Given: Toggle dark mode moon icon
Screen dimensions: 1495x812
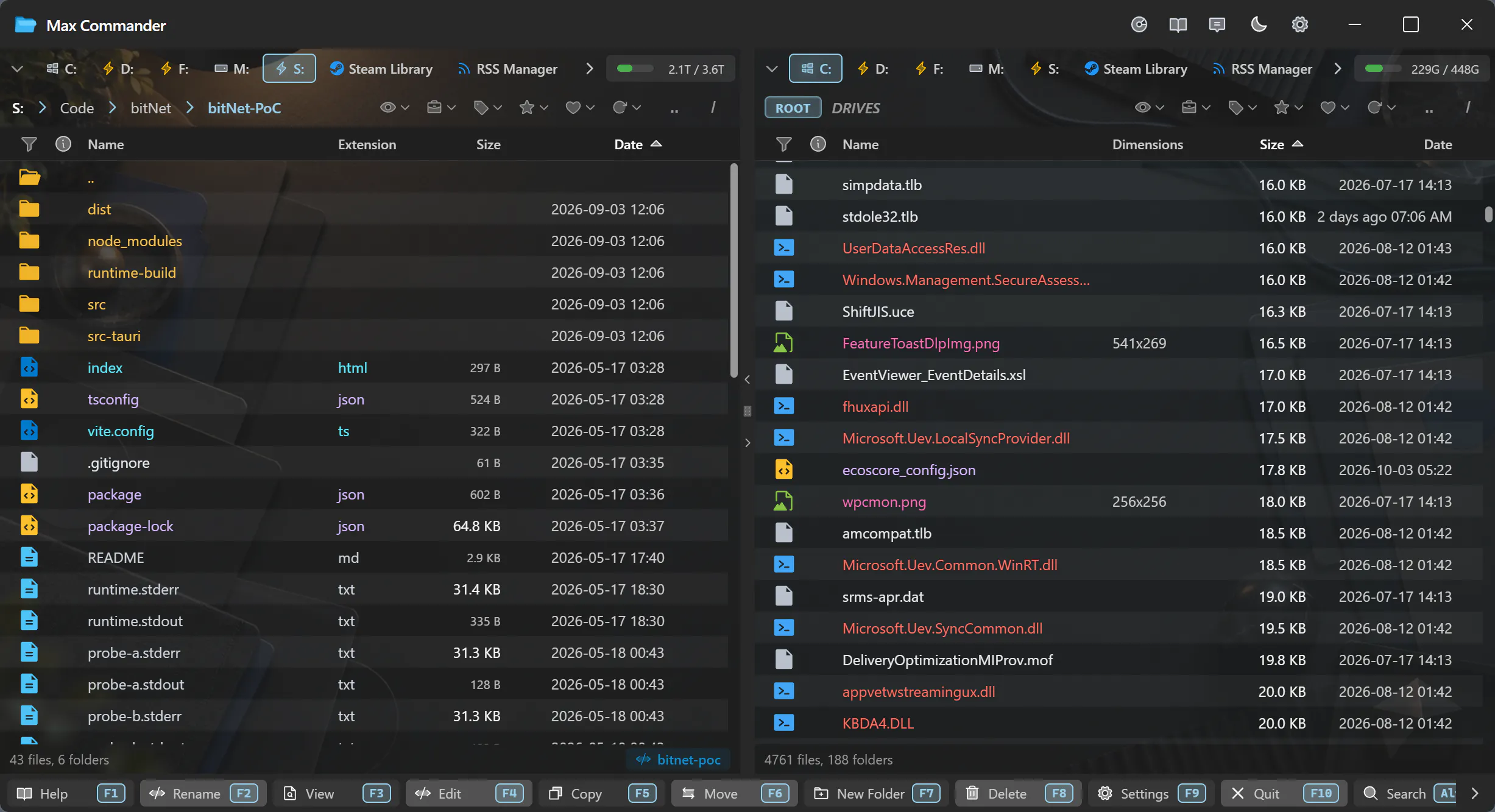Looking at the screenshot, I should [x=1259, y=25].
